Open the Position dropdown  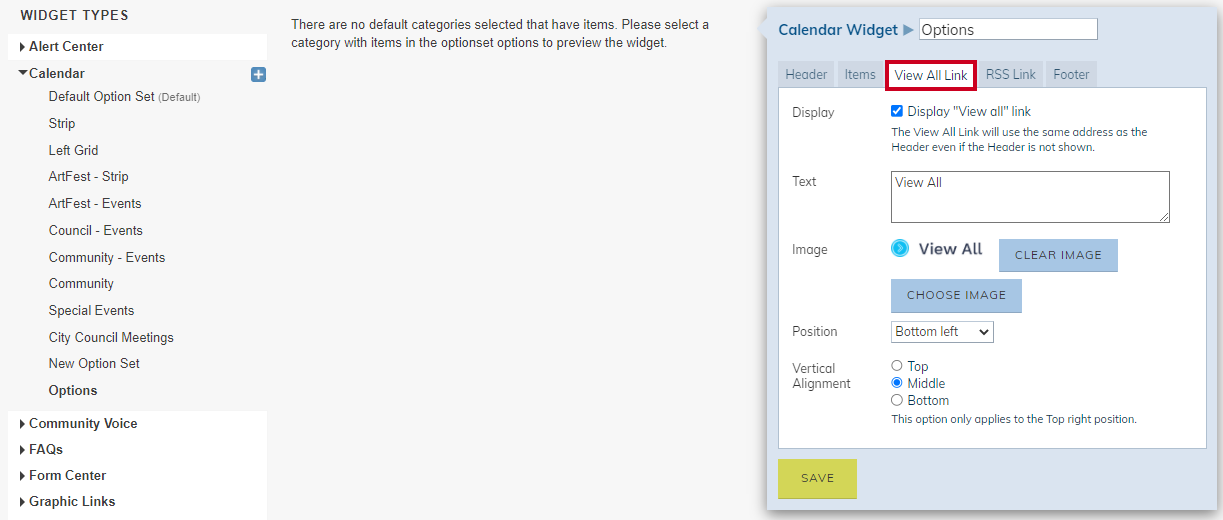(x=942, y=331)
